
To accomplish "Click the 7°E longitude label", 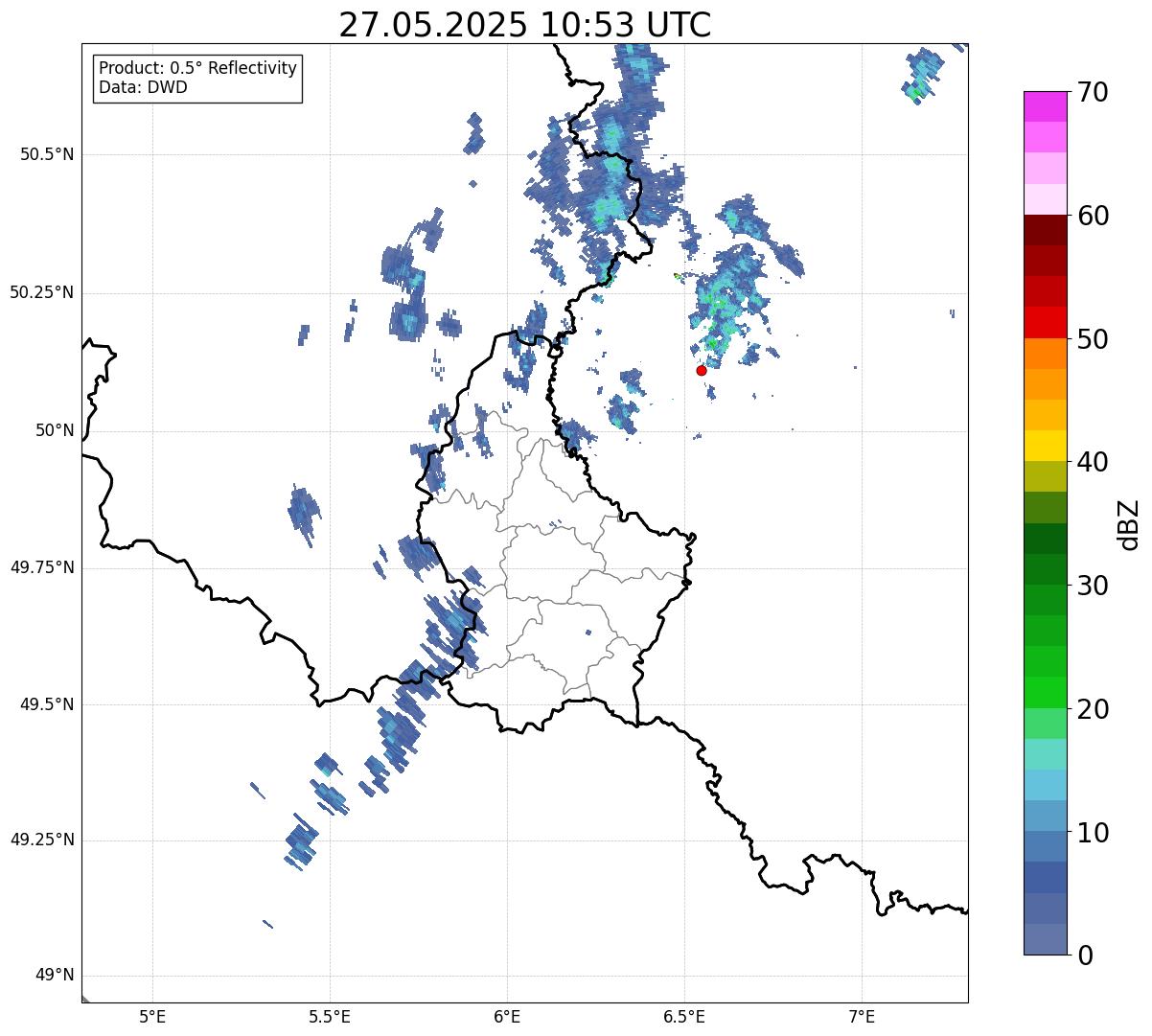I will click(862, 1016).
